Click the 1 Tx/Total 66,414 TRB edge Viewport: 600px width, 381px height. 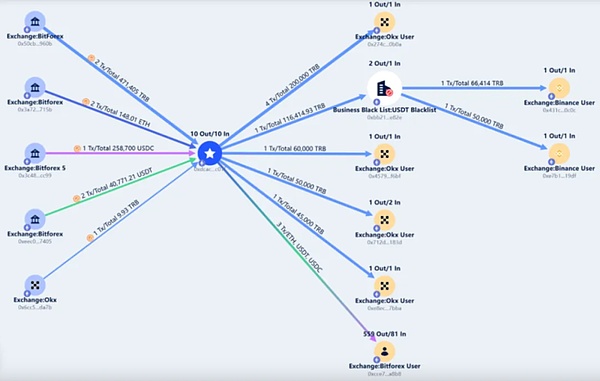coord(472,83)
